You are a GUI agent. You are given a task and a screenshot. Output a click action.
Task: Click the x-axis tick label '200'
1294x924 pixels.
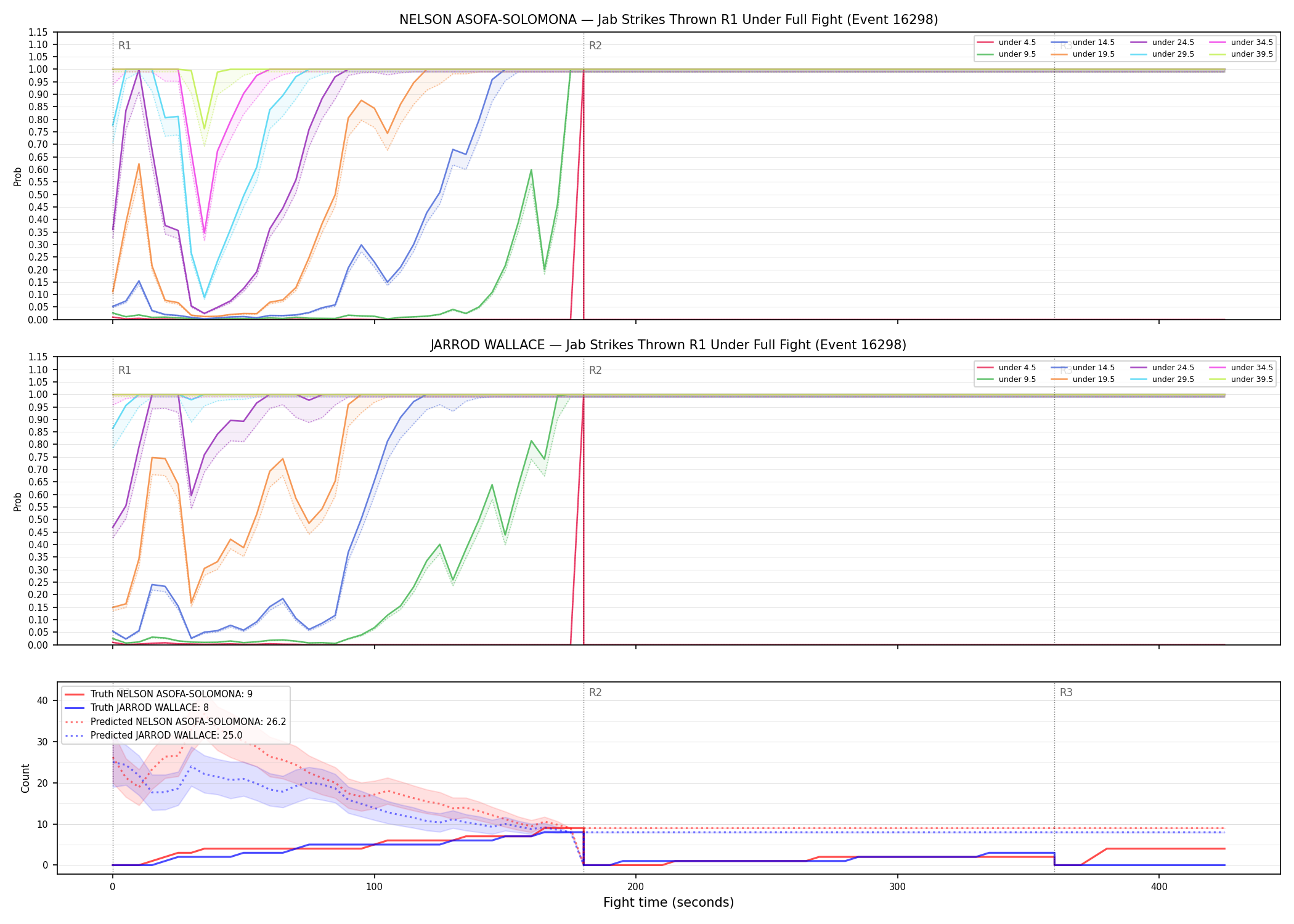tap(635, 887)
